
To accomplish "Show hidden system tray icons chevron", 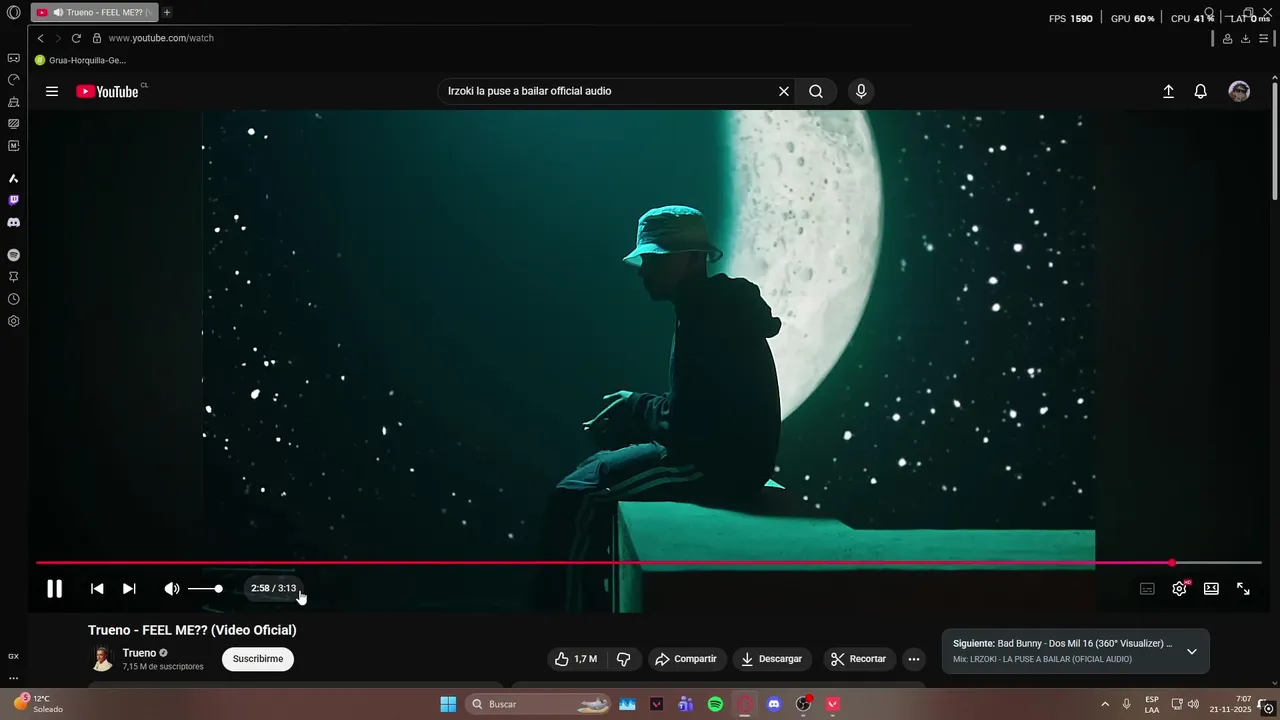I will pyautogui.click(x=1105, y=704).
